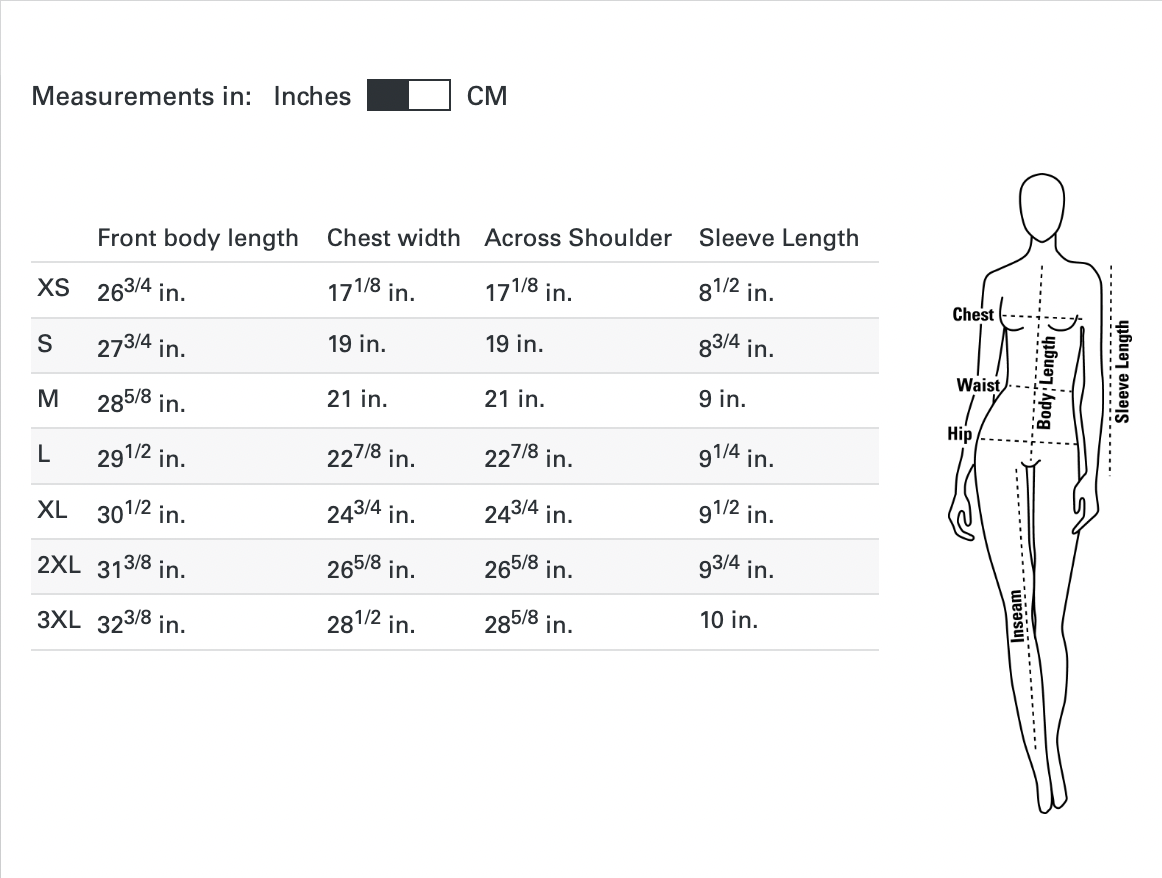The image size is (1162, 878).
Task: Click the Body Length label on figure
Action: pos(1046,382)
